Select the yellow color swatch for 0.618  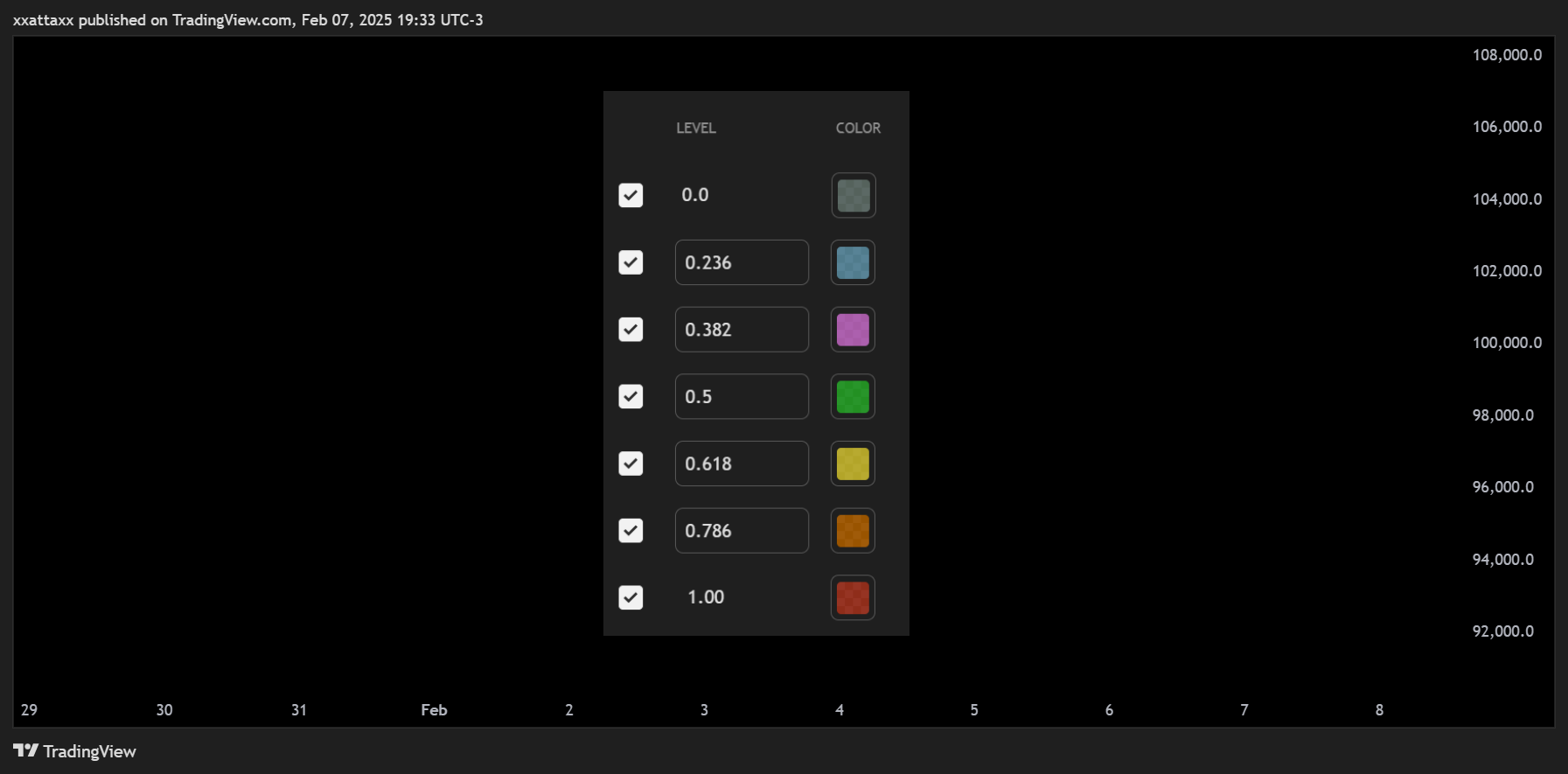click(x=854, y=464)
